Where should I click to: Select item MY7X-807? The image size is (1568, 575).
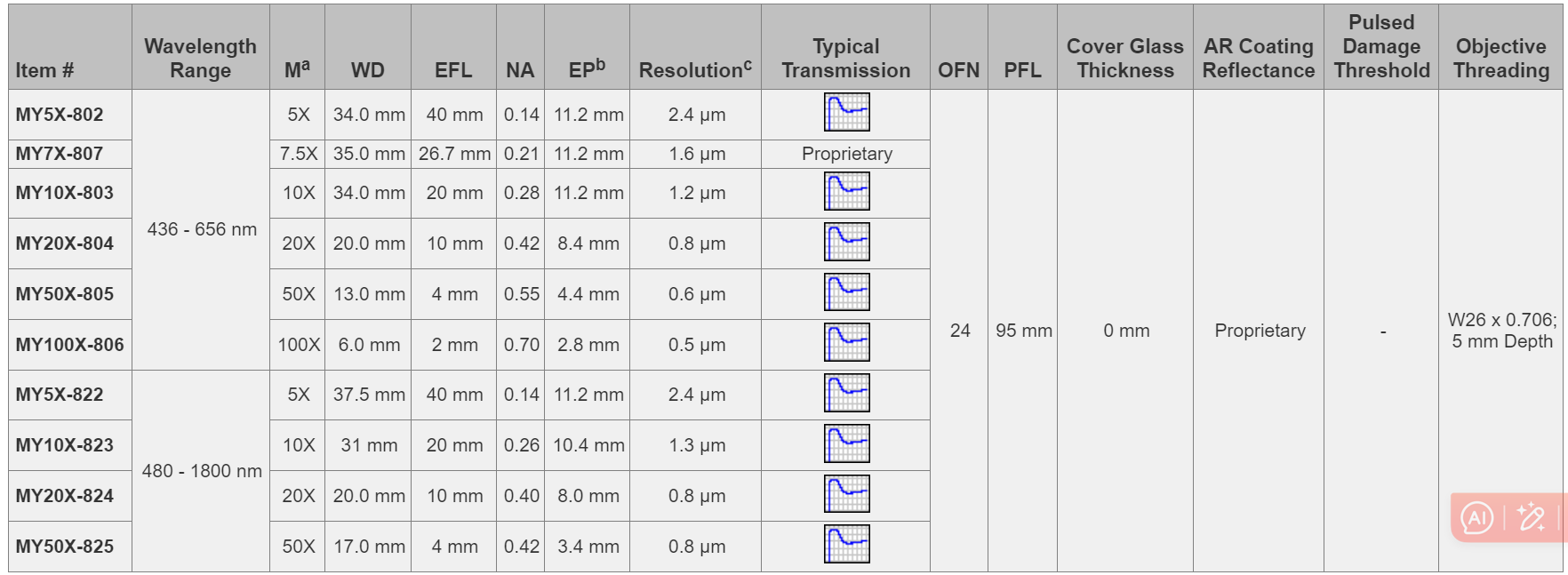point(60,154)
